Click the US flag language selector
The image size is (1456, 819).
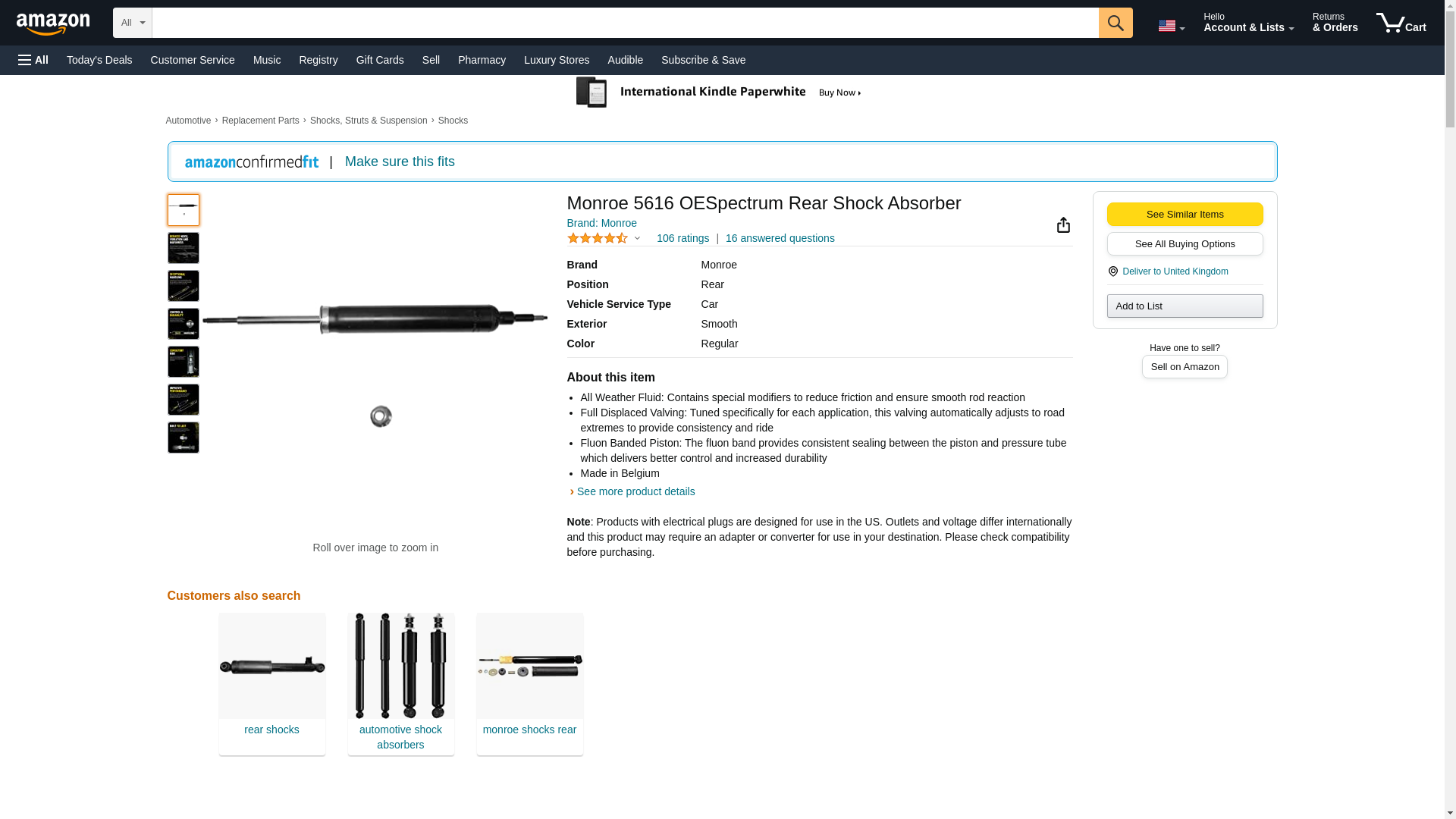pyautogui.click(x=1171, y=26)
